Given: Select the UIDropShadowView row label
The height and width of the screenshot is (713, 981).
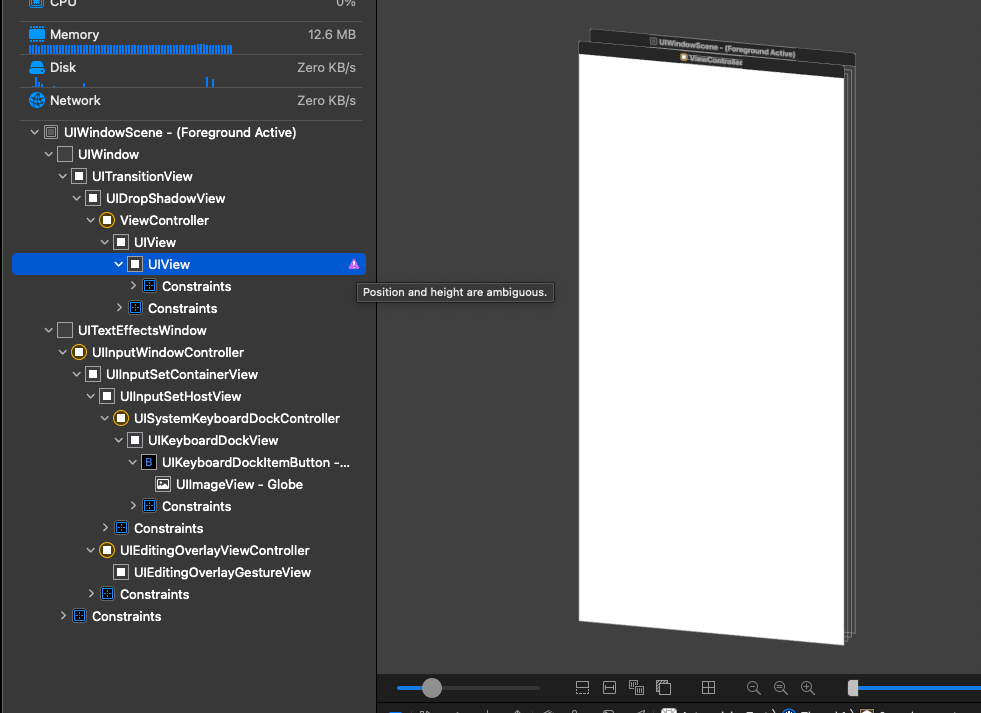Looking at the screenshot, I should [165, 198].
